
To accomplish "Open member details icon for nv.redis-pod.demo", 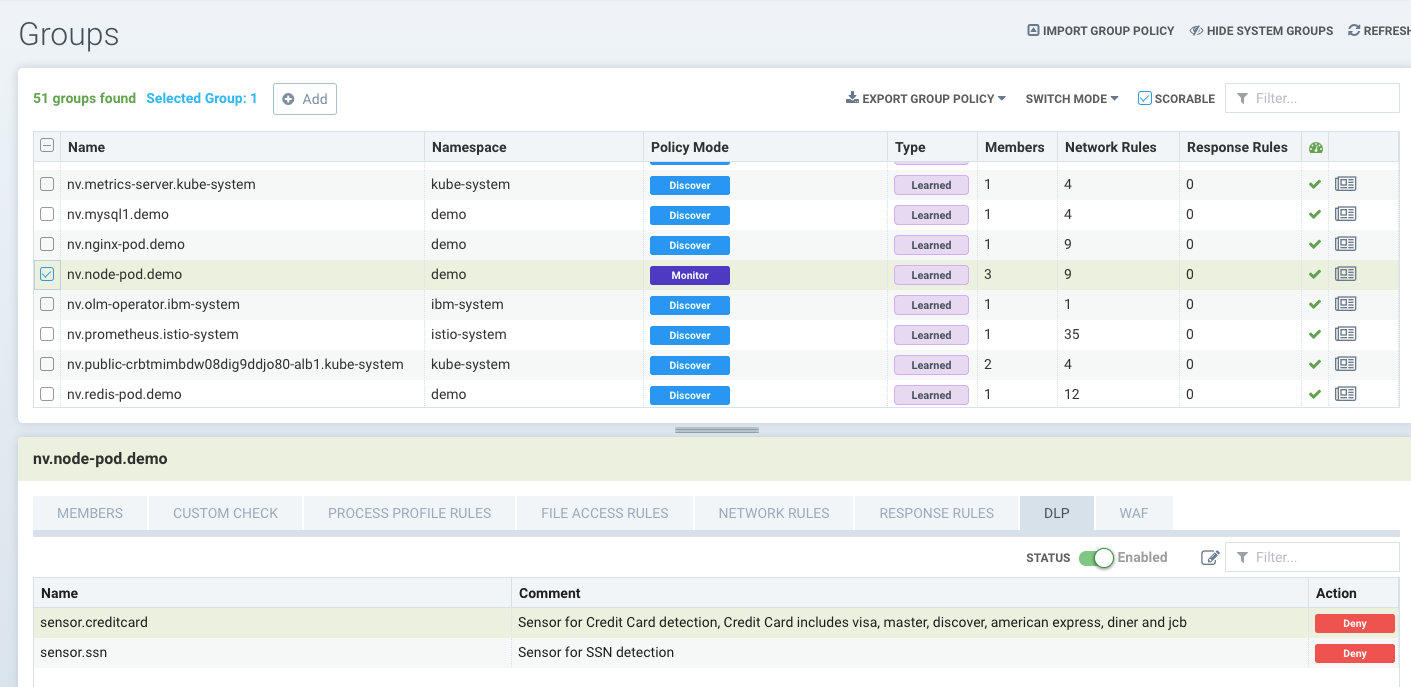I will [1345, 394].
